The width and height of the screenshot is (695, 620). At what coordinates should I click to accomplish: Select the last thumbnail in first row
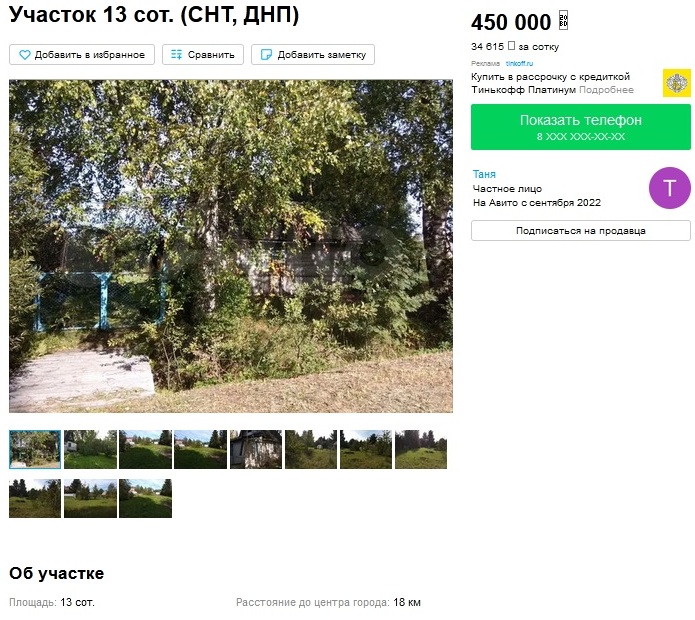point(421,449)
